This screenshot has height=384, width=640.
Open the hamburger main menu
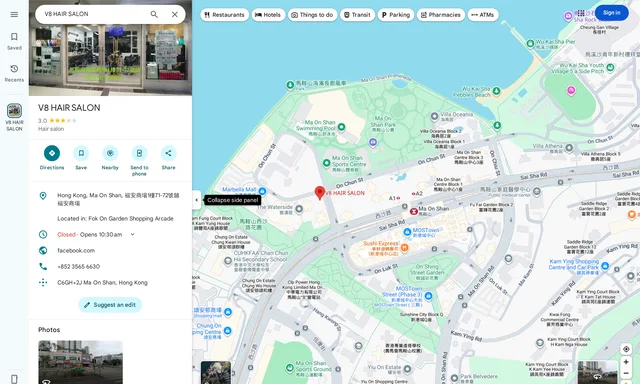pyautogui.click(x=14, y=15)
